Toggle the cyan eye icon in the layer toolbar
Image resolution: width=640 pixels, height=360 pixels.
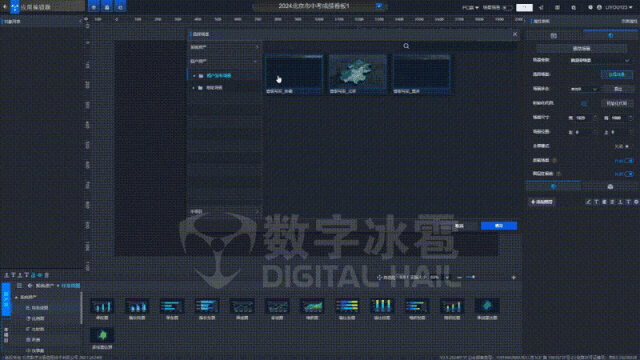tap(40, 275)
